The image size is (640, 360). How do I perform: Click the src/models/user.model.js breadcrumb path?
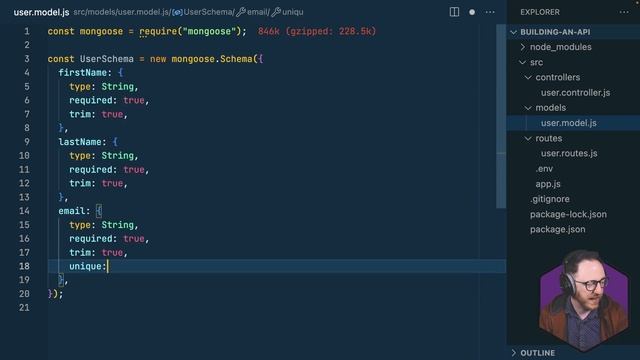tap(121, 12)
